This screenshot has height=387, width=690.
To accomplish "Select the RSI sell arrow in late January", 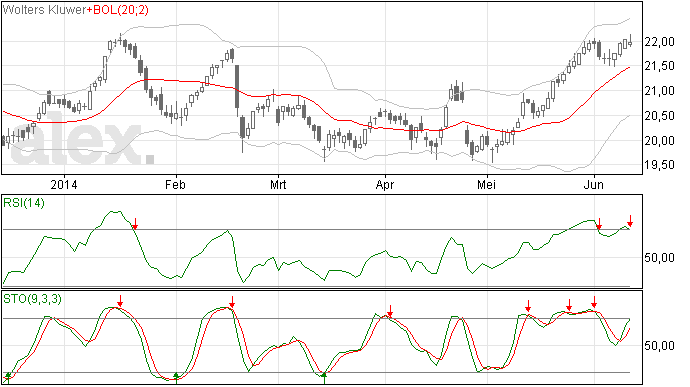I will [x=136, y=224].
